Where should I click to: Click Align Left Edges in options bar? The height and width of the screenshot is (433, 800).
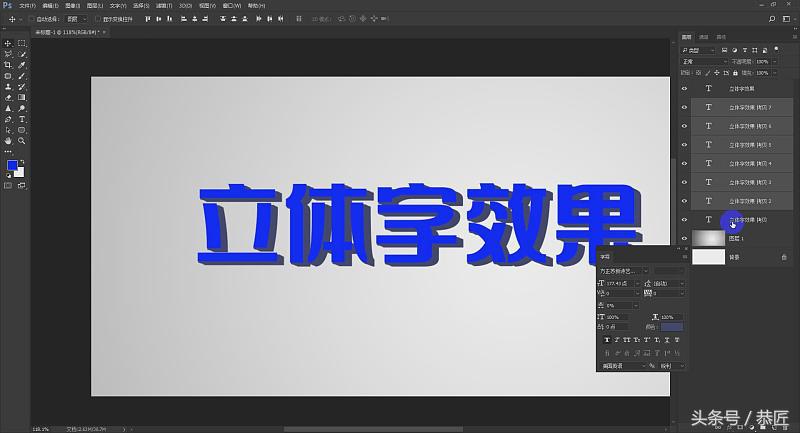click(184, 19)
